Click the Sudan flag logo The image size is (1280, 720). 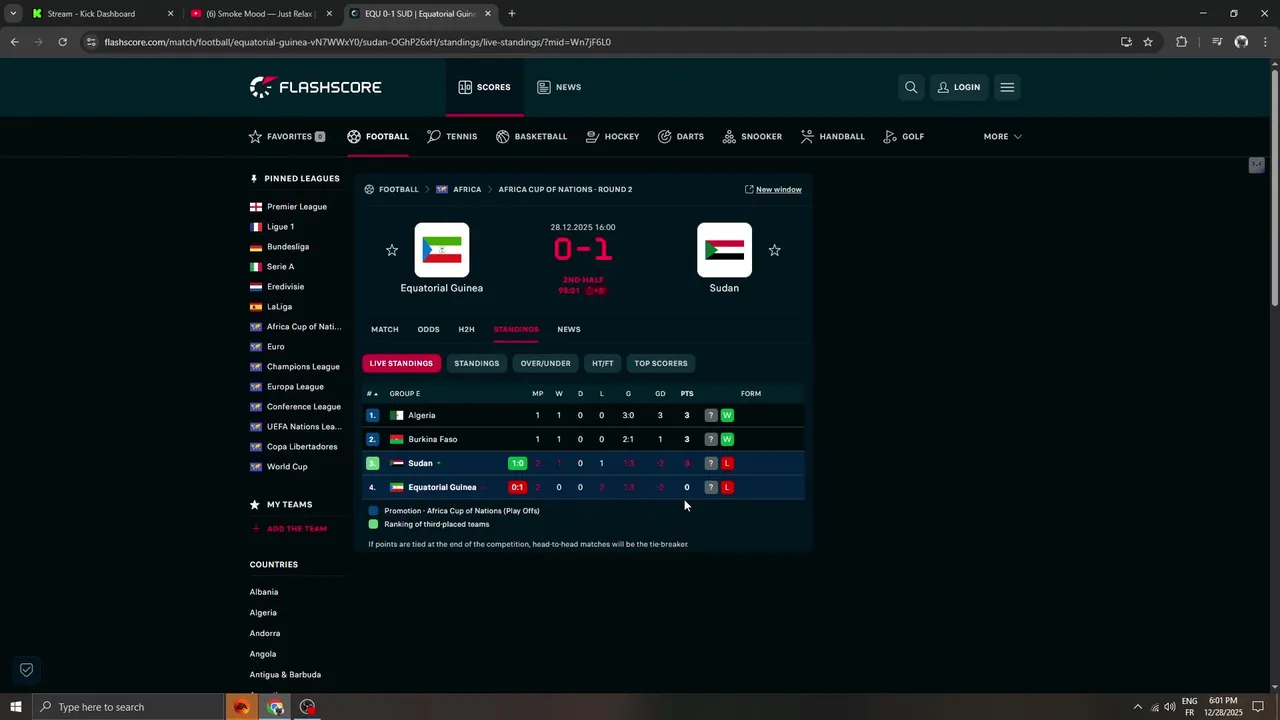coord(724,250)
